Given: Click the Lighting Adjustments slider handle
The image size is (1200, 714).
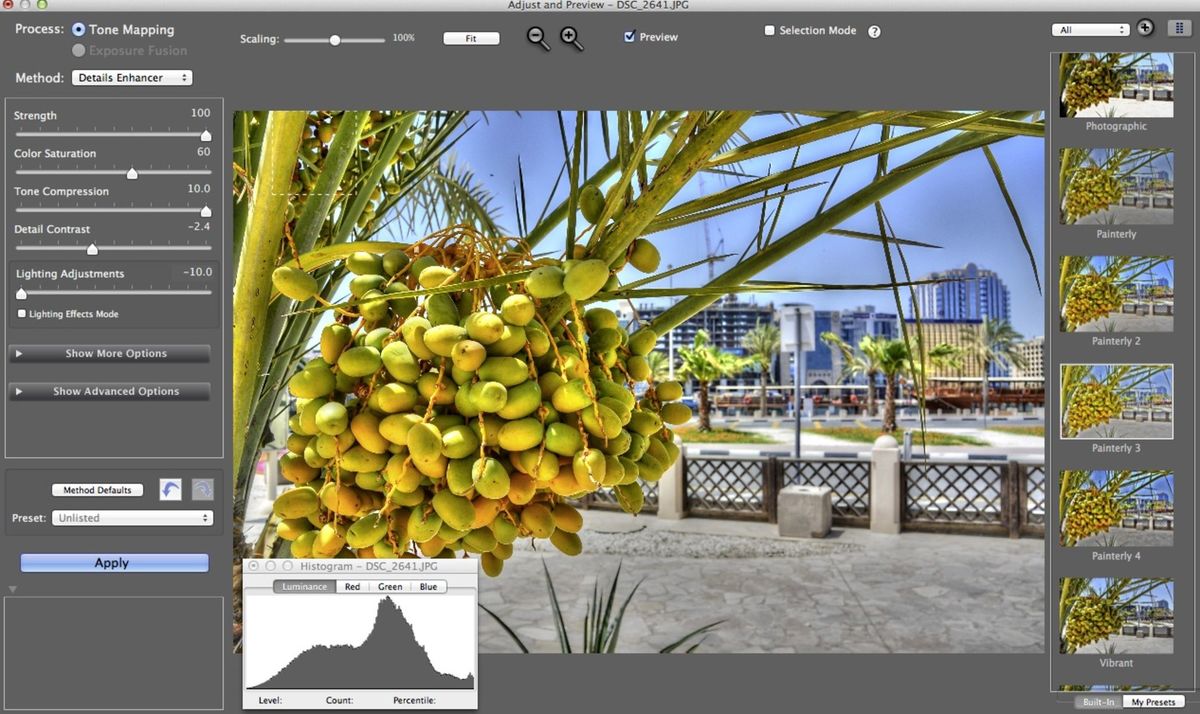Looking at the screenshot, I should (x=21, y=293).
